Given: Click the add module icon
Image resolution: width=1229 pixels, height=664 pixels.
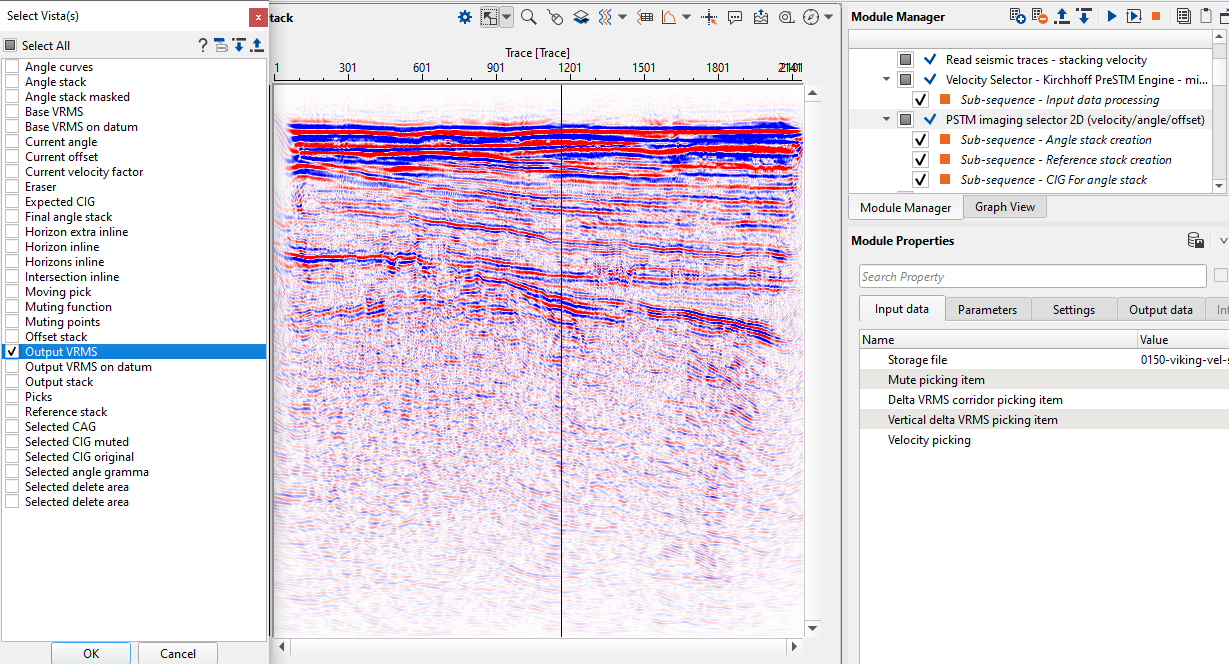Looking at the screenshot, I should coord(1017,16).
